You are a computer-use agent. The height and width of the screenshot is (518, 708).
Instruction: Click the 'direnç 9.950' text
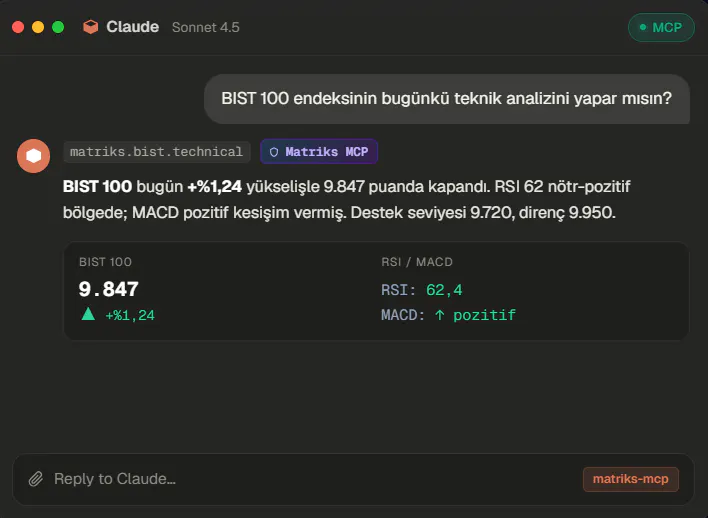567,213
